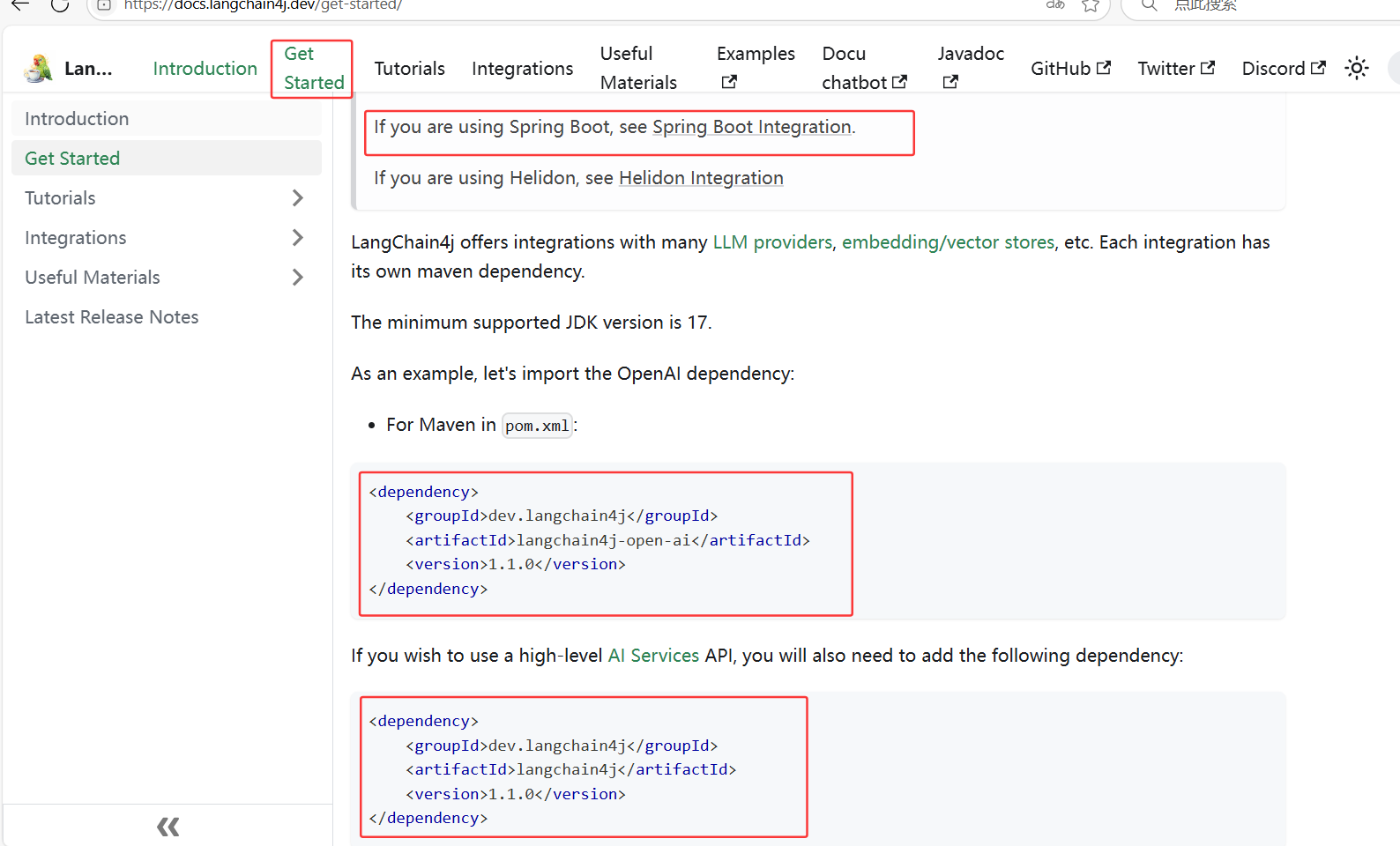Screen dimensions: 1400x846
Task: Click the LangChain4j parrot logo
Action: pyautogui.click(x=38, y=69)
